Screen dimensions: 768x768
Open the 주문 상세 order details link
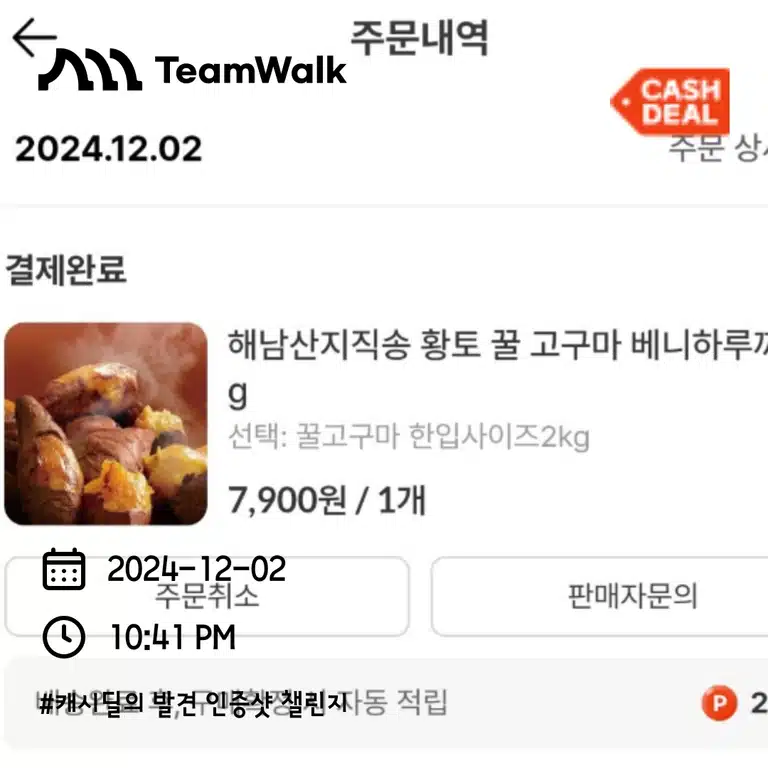pyautogui.click(x=718, y=148)
